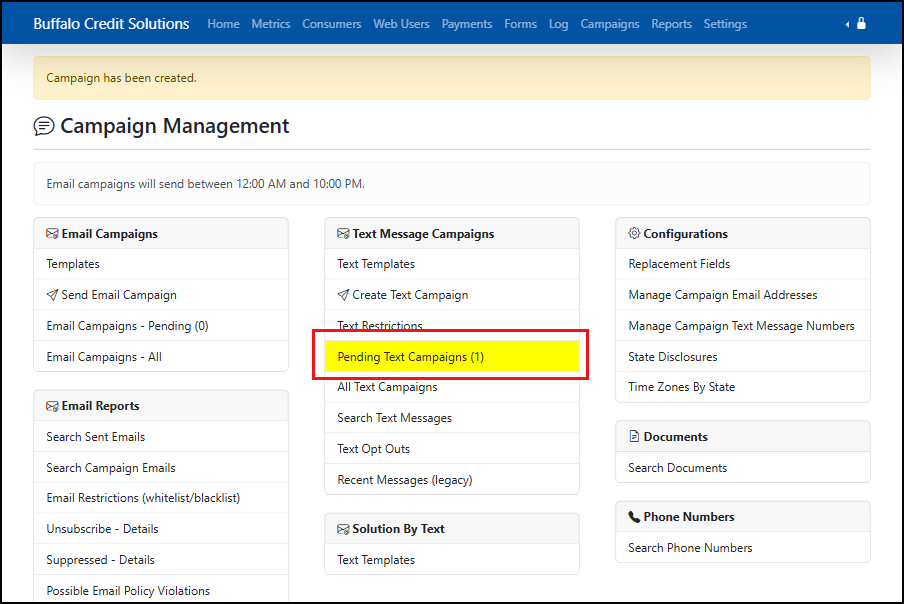904x604 pixels.
Task: Click the Campaign Management heading
Action: click(x=175, y=126)
